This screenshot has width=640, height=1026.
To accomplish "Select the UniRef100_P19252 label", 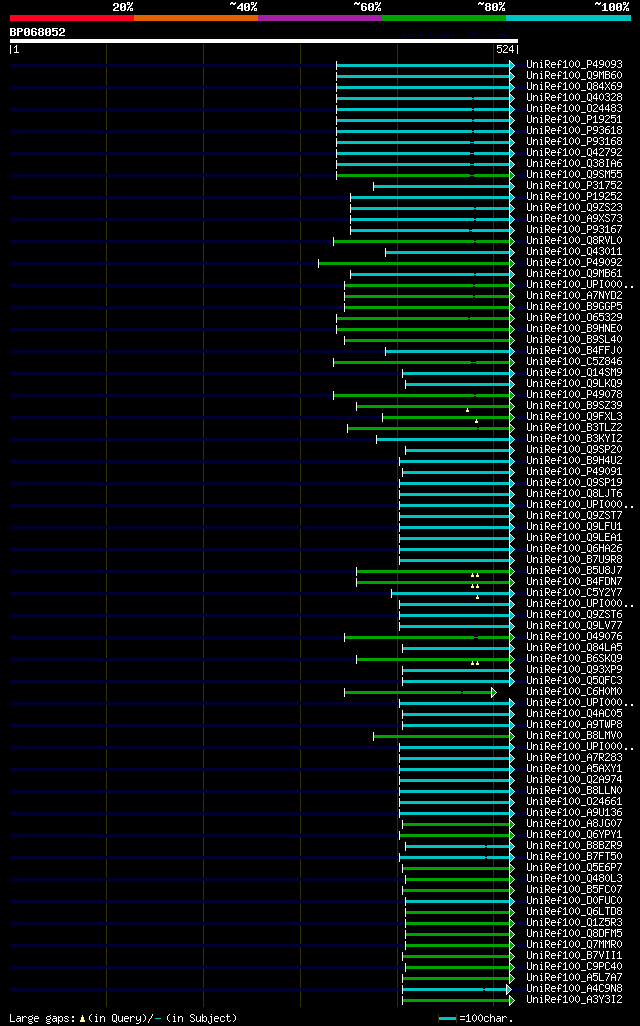I will [575, 196].
